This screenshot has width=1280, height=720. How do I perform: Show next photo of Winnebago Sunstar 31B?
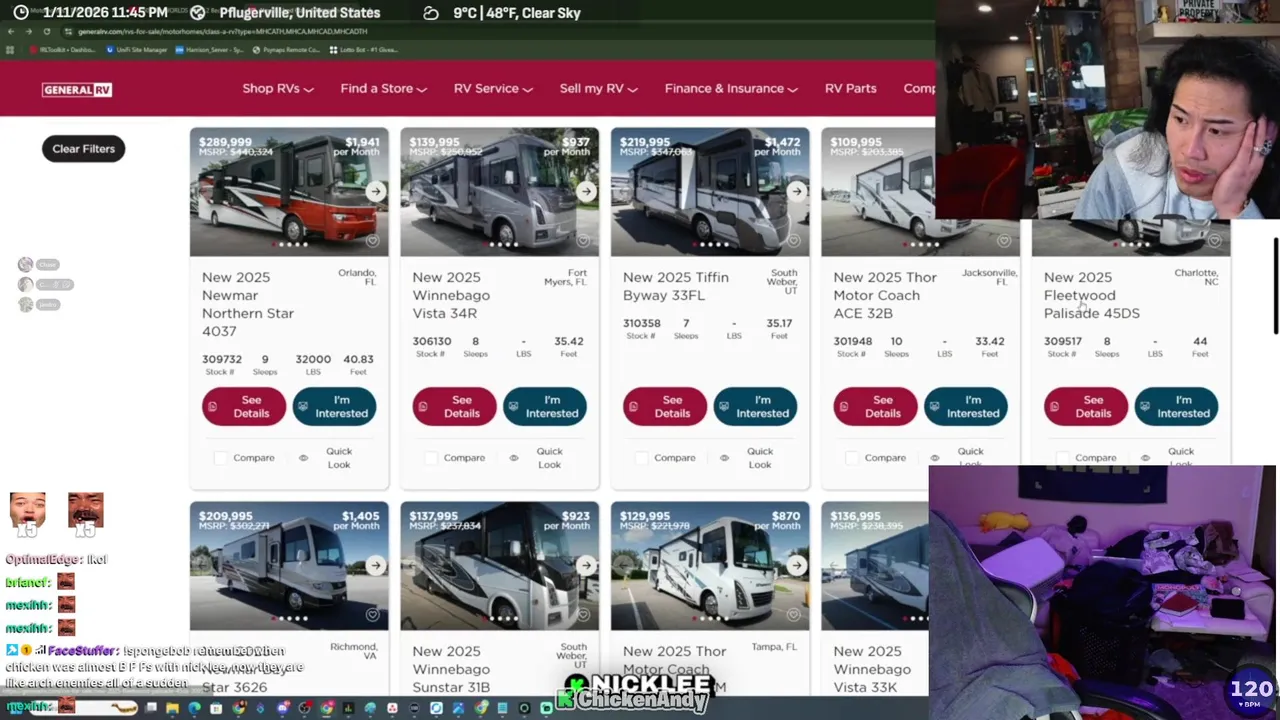coord(586,565)
